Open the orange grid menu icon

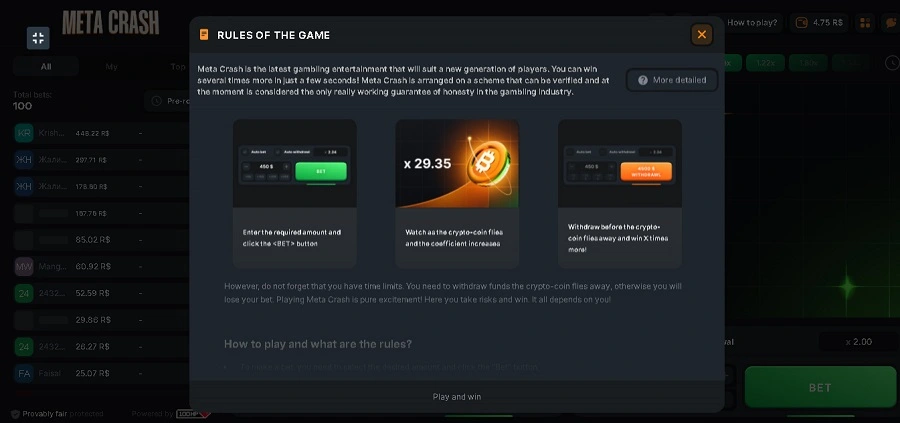(865, 23)
